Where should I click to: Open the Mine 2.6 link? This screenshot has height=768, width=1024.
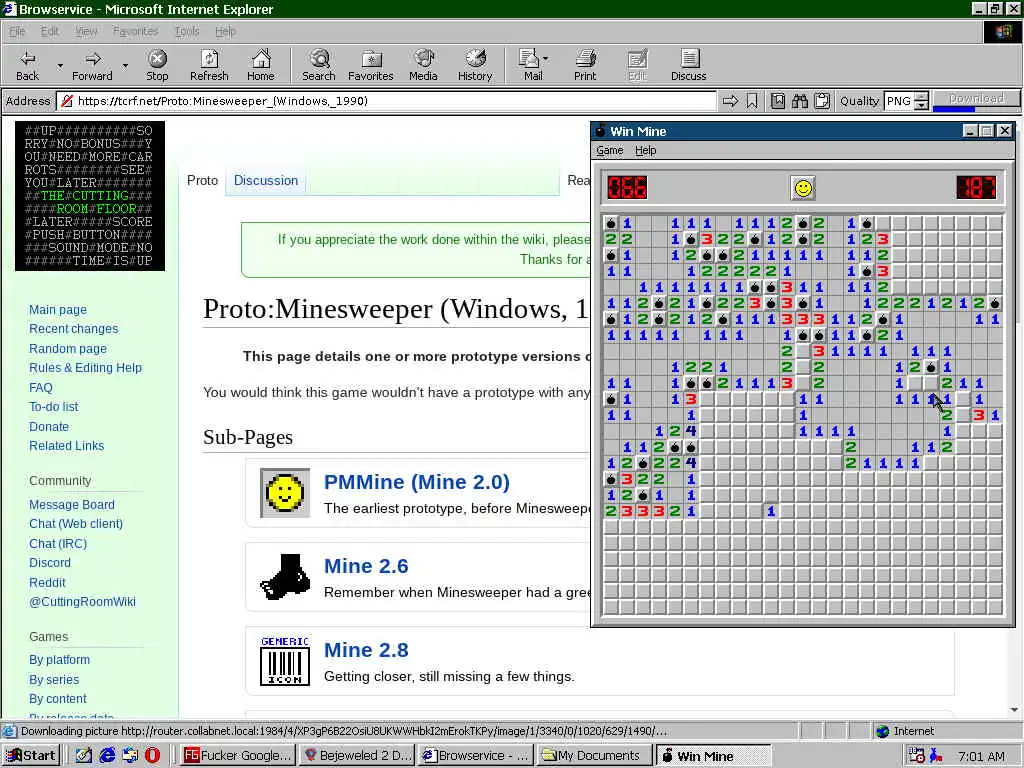click(x=366, y=566)
